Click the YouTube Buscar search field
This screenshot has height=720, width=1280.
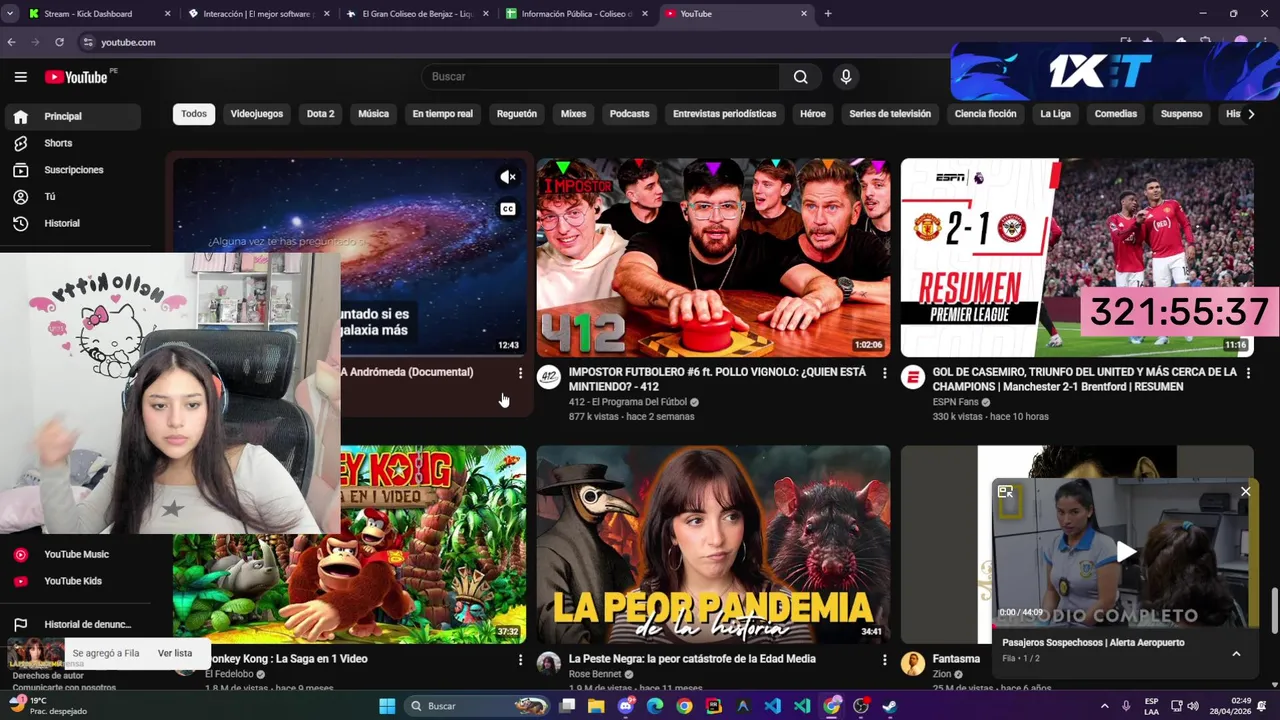click(600, 77)
